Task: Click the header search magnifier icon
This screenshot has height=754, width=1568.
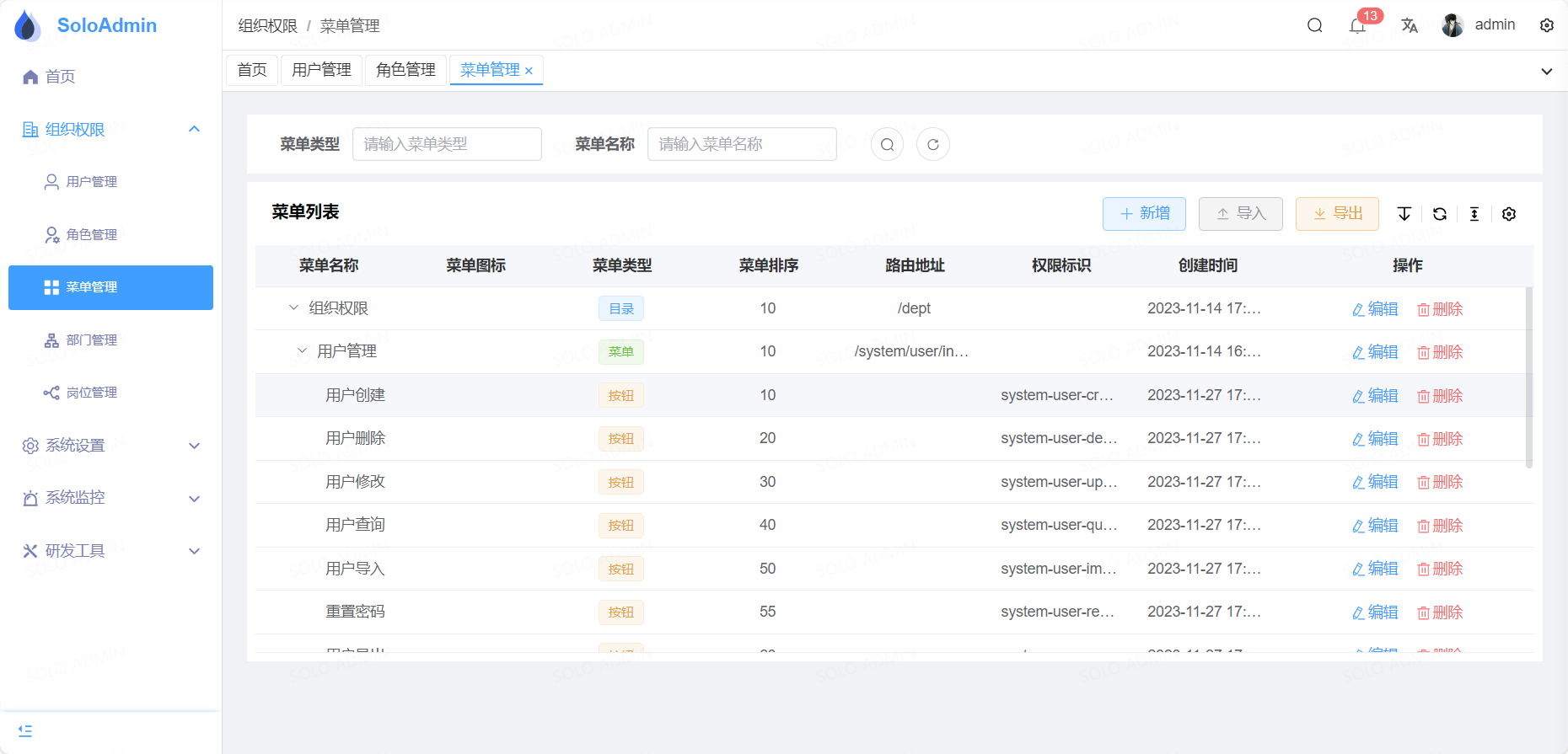Action: coord(1314,25)
